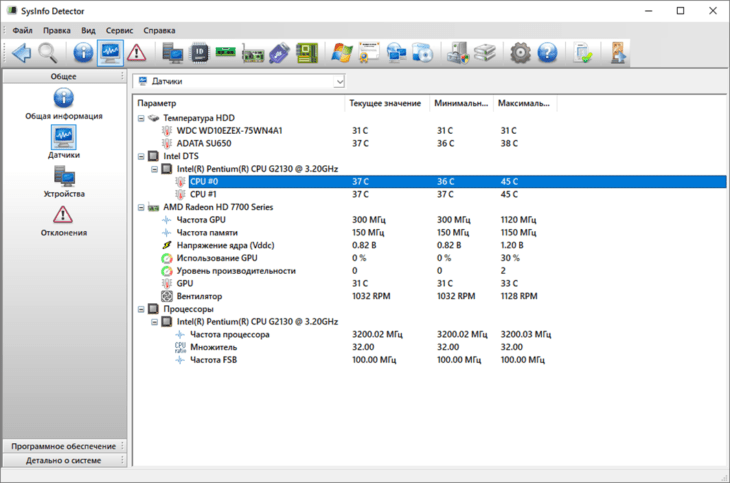Image resolution: width=730 pixels, height=483 pixels.
Task: Click the 1128 RPM maximum fan value
Action: click(x=519, y=296)
